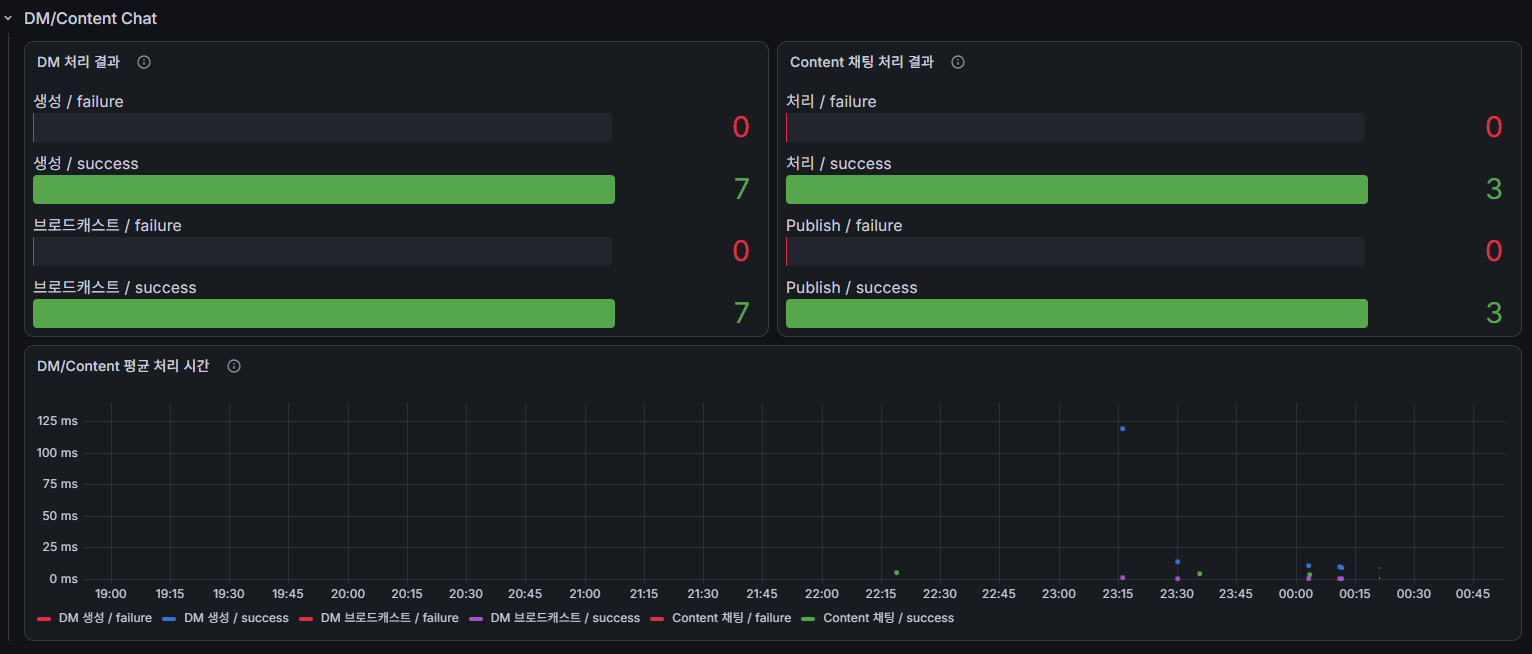Click blue color swatch of DM 생성 / success
1532x654 pixels.
[x=169, y=618]
